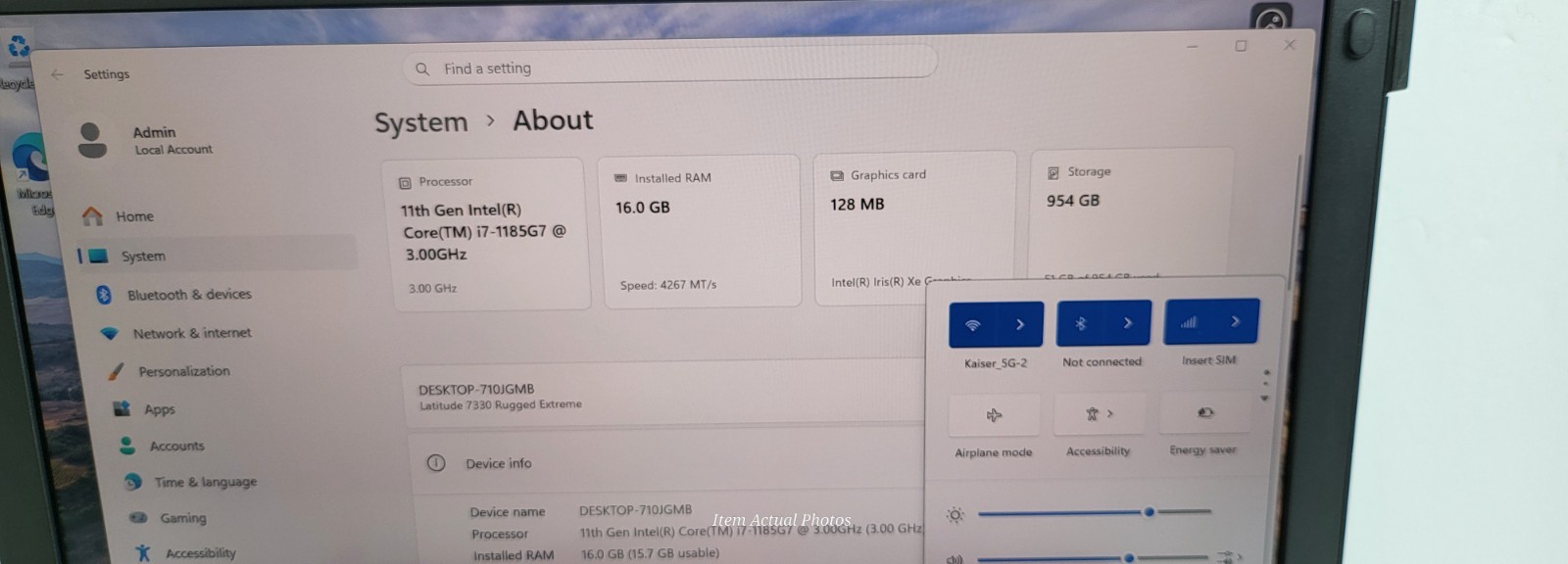Click the Accounts person icon

coord(127,446)
